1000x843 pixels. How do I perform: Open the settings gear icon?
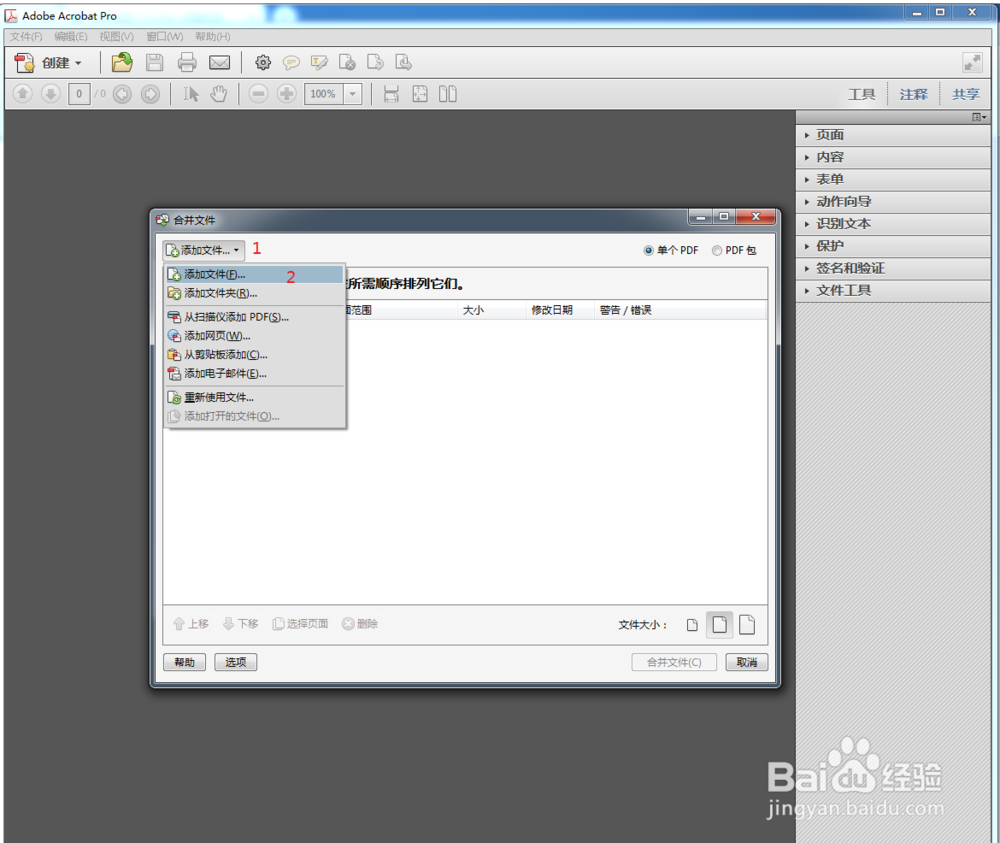[x=263, y=62]
